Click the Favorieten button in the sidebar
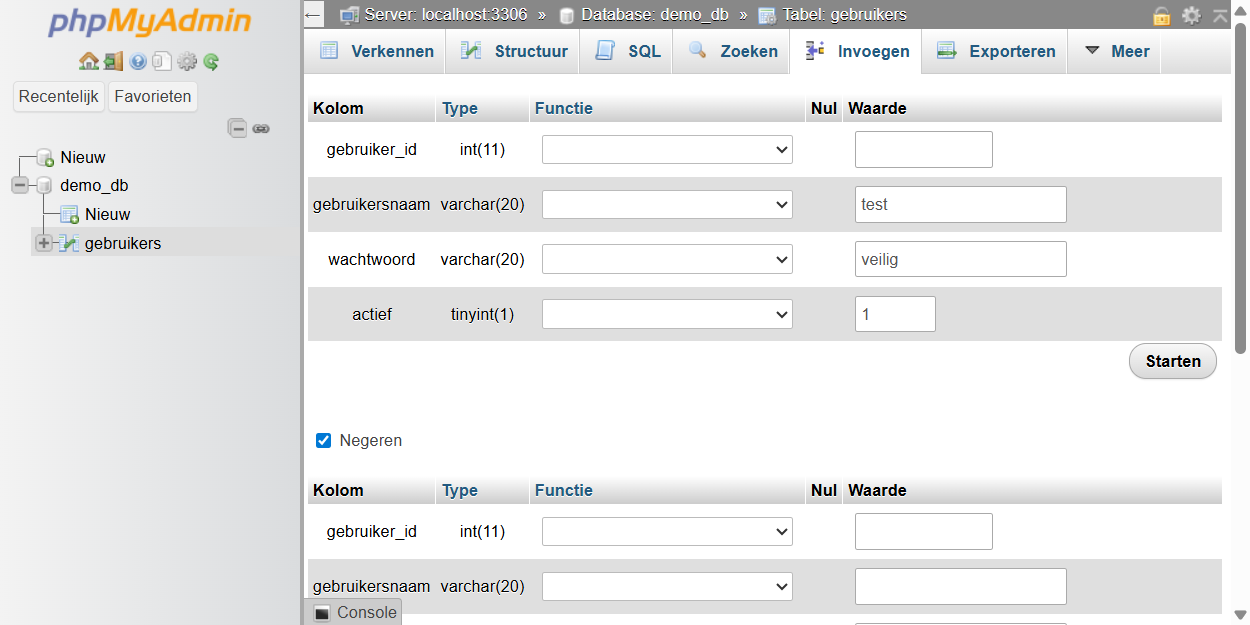 point(153,97)
